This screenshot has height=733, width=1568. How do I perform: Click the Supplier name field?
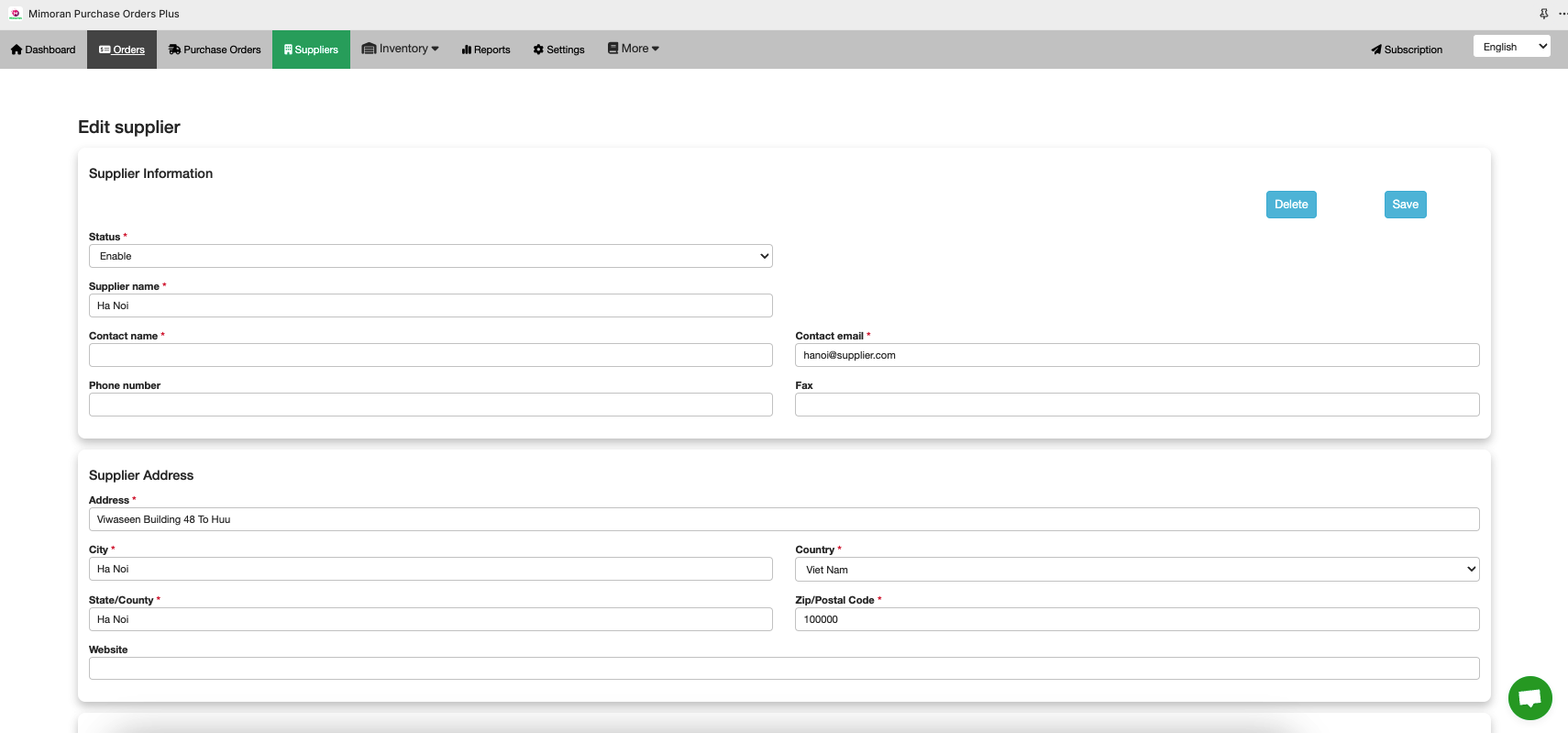pyautogui.click(x=430, y=305)
